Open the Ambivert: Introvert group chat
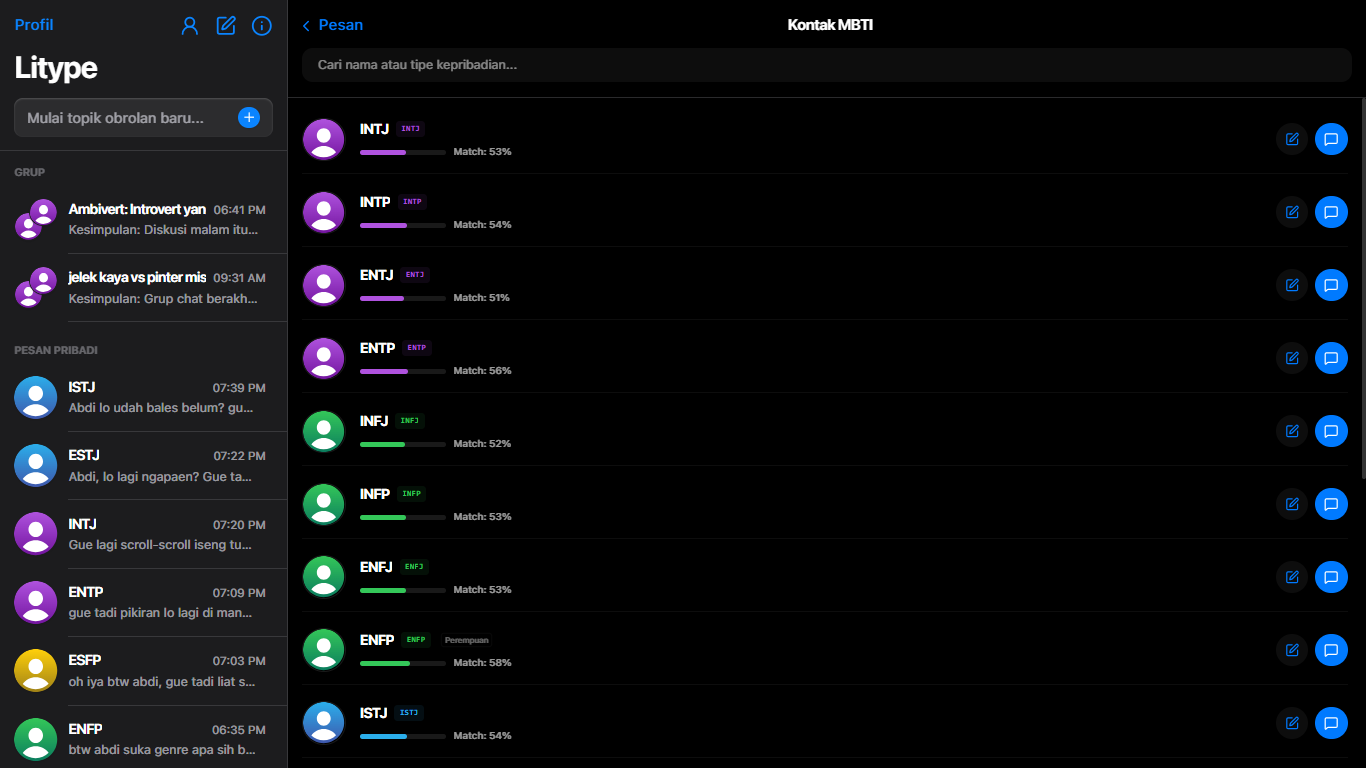 click(143, 219)
